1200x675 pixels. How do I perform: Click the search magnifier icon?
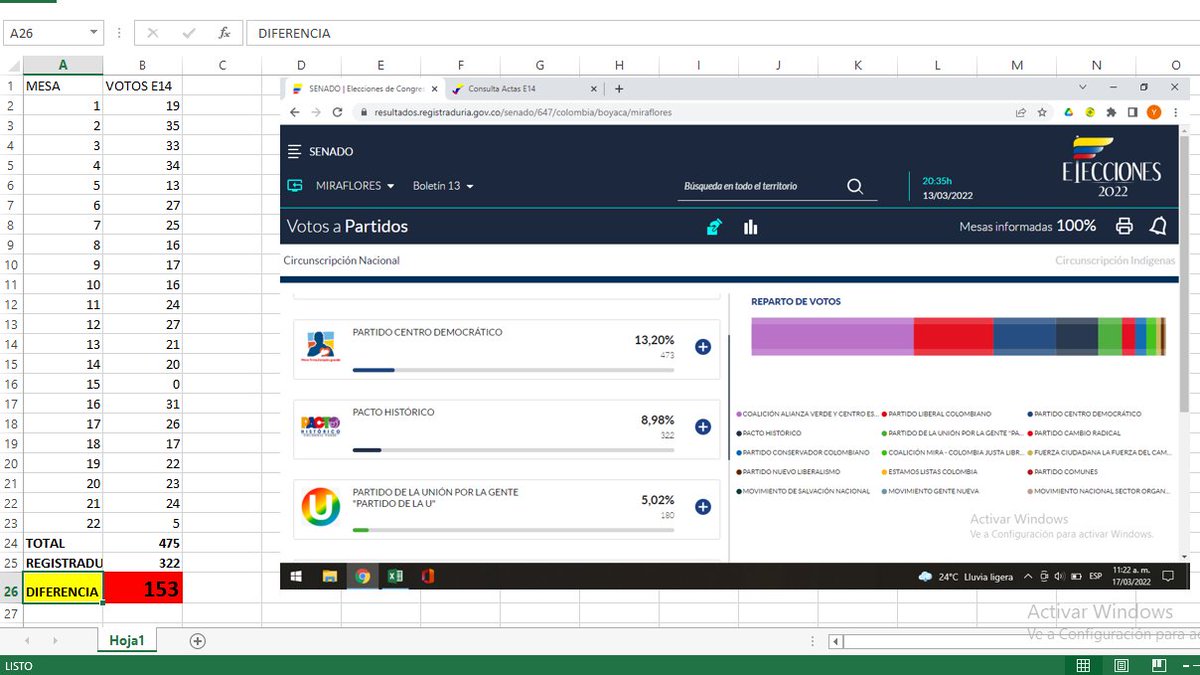(x=855, y=186)
